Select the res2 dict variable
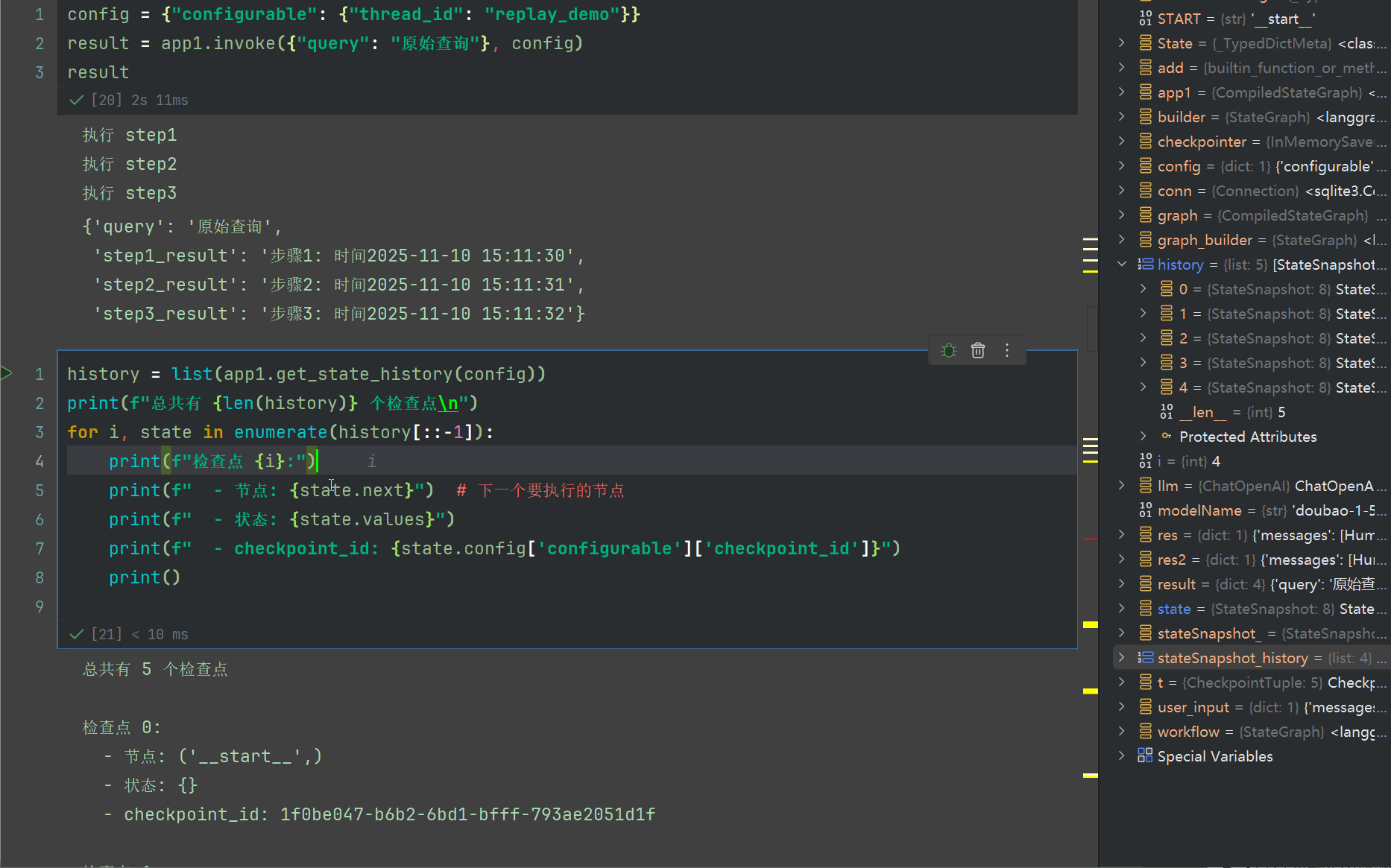 click(x=1250, y=560)
